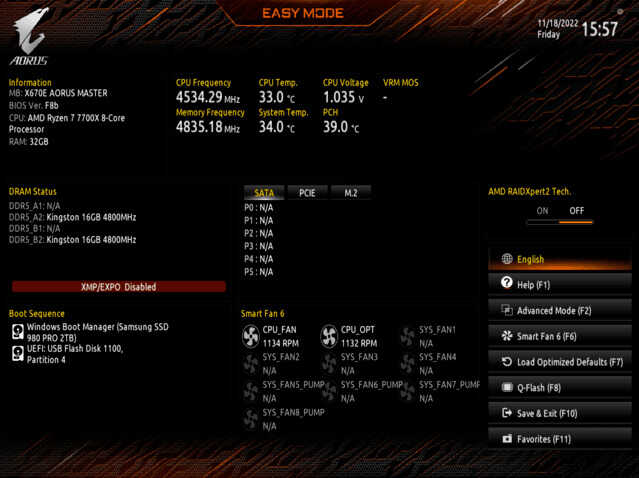Viewport: 639px width, 478px height.
Task: Click the SYS_FAN6_PUMP fan icon
Action: [329, 392]
